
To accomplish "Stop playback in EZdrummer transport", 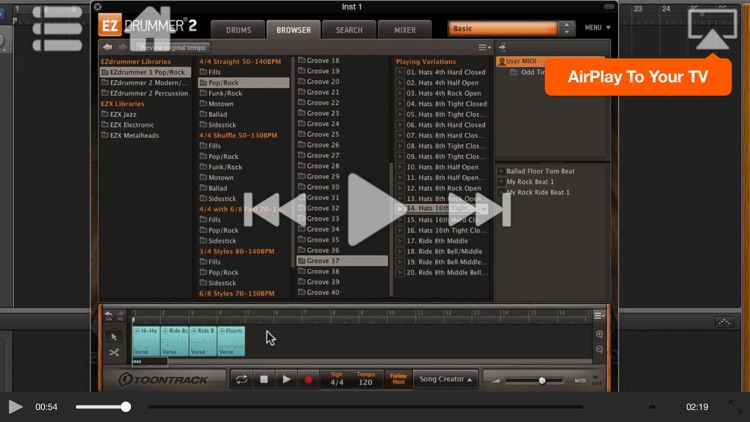I will [x=264, y=379].
